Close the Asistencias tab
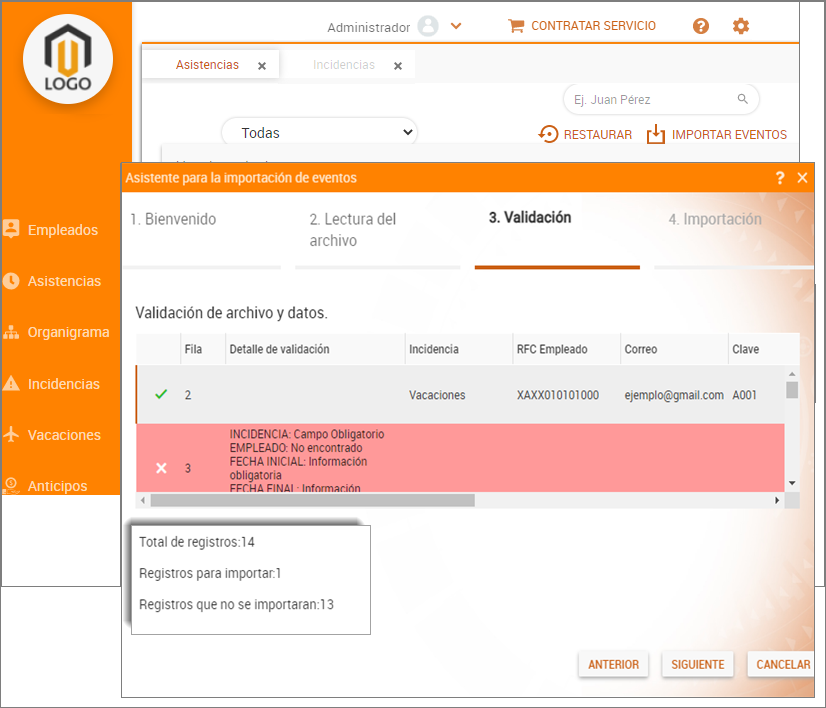This screenshot has height=708, width=826. coord(262,66)
